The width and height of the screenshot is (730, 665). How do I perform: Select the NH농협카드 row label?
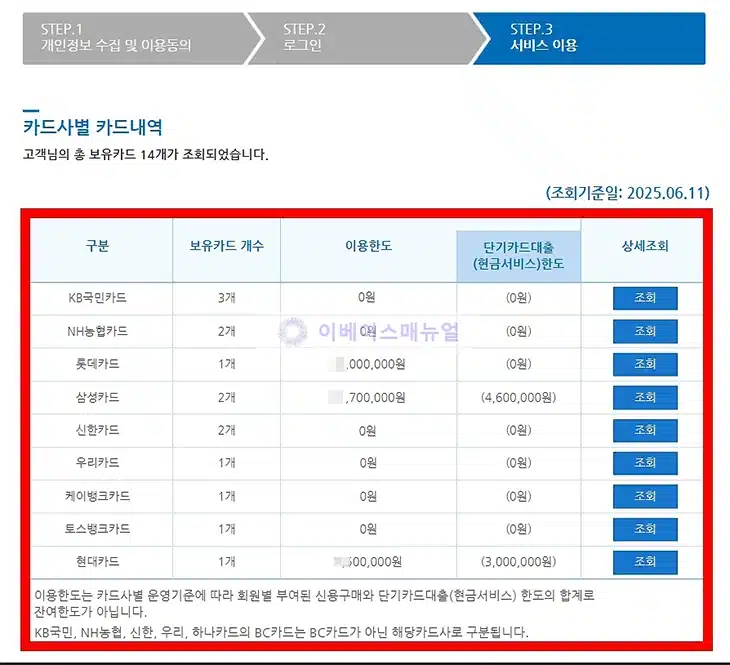(x=97, y=331)
